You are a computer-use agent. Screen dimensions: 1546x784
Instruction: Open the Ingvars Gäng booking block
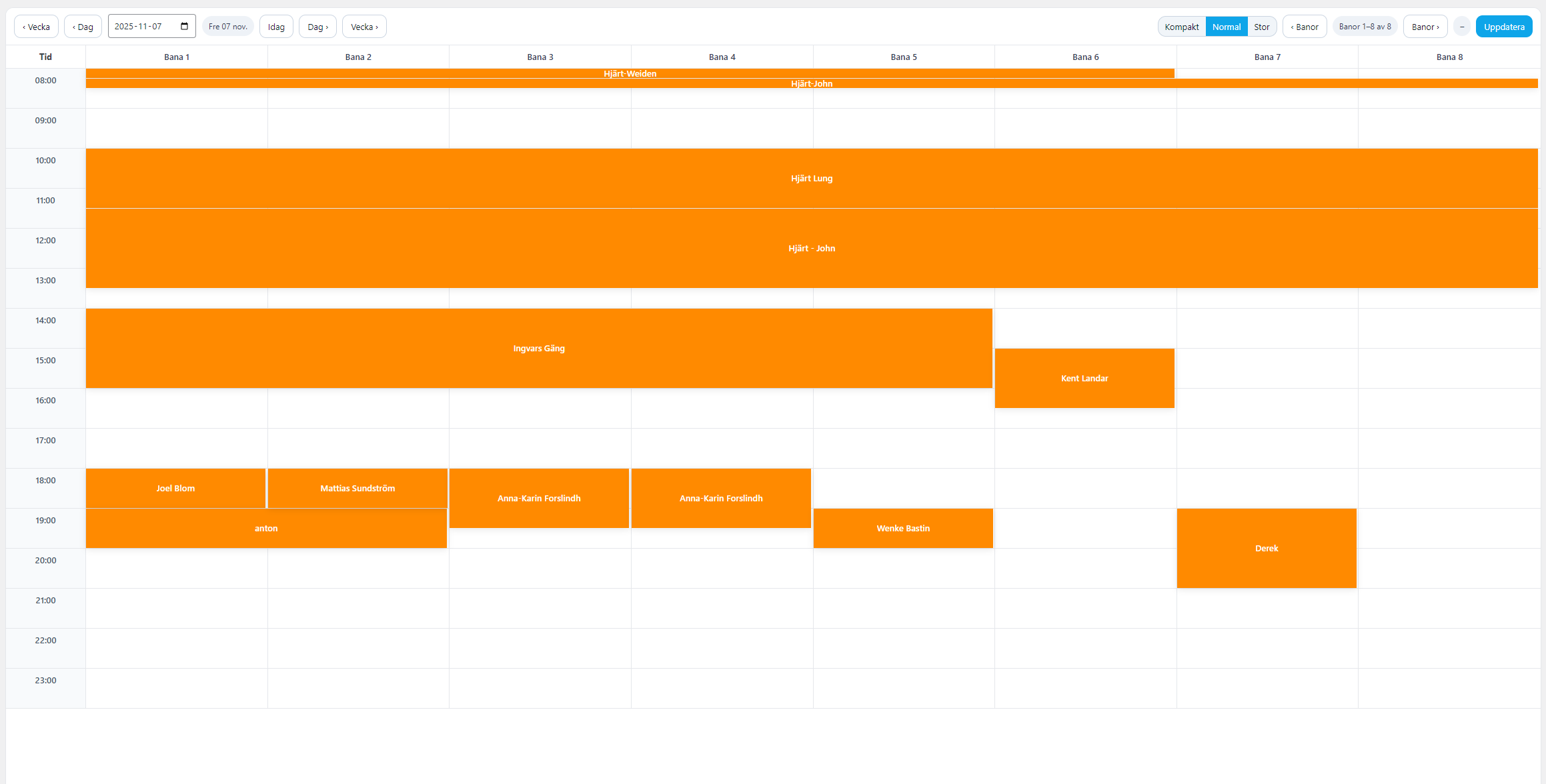click(x=538, y=348)
